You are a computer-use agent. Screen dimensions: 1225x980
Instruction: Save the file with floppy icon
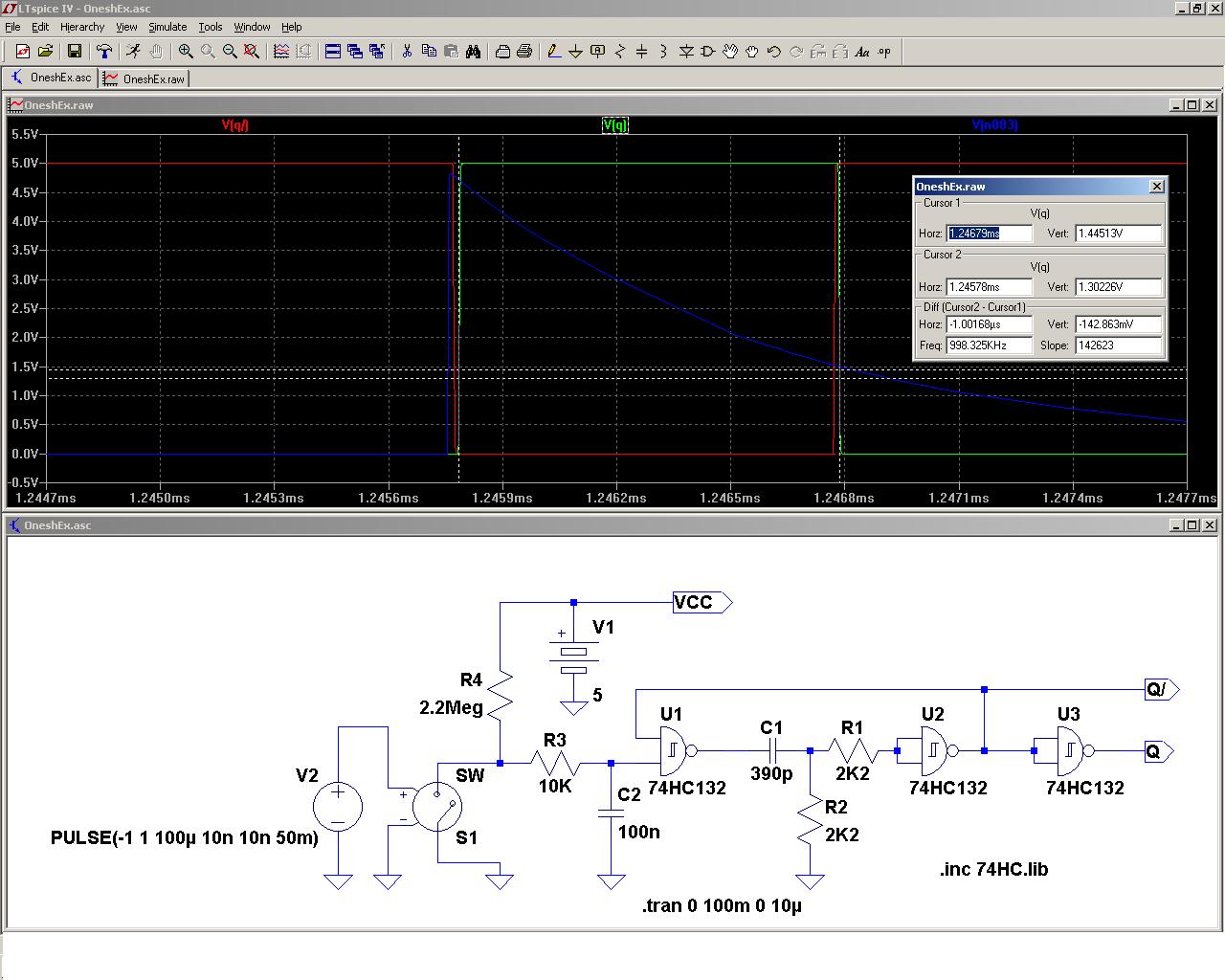pos(74,52)
